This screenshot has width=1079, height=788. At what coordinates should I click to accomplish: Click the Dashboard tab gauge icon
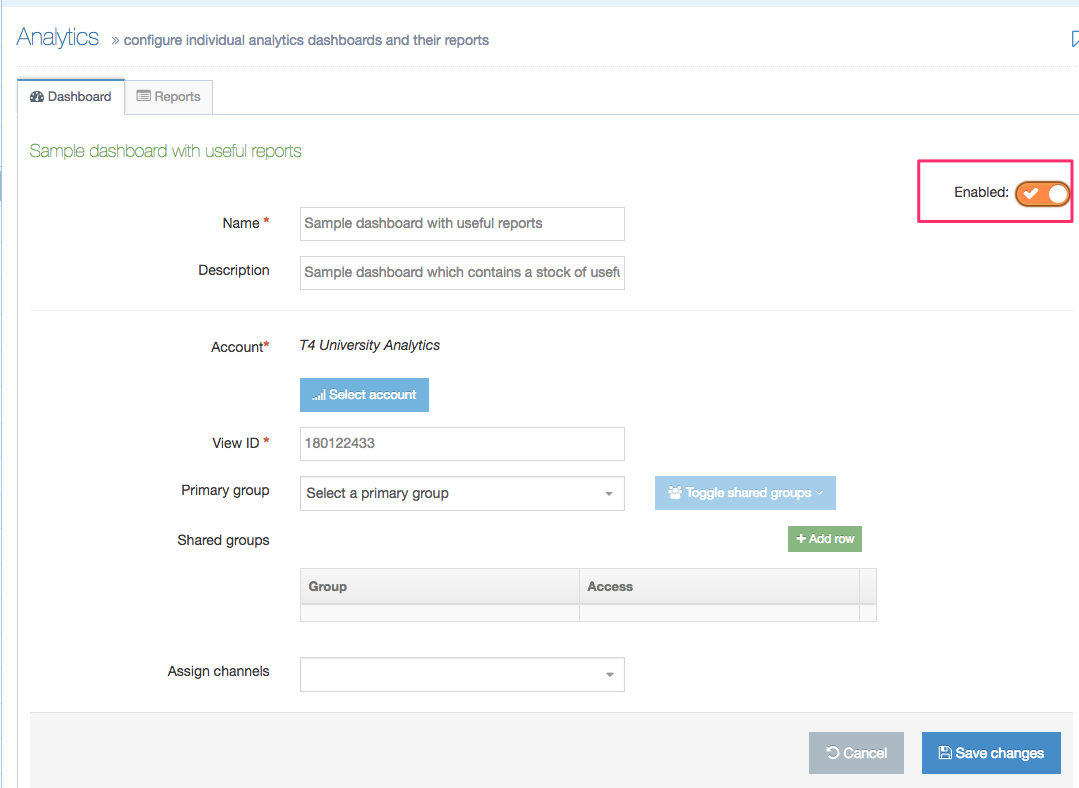(x=37, y=97)
